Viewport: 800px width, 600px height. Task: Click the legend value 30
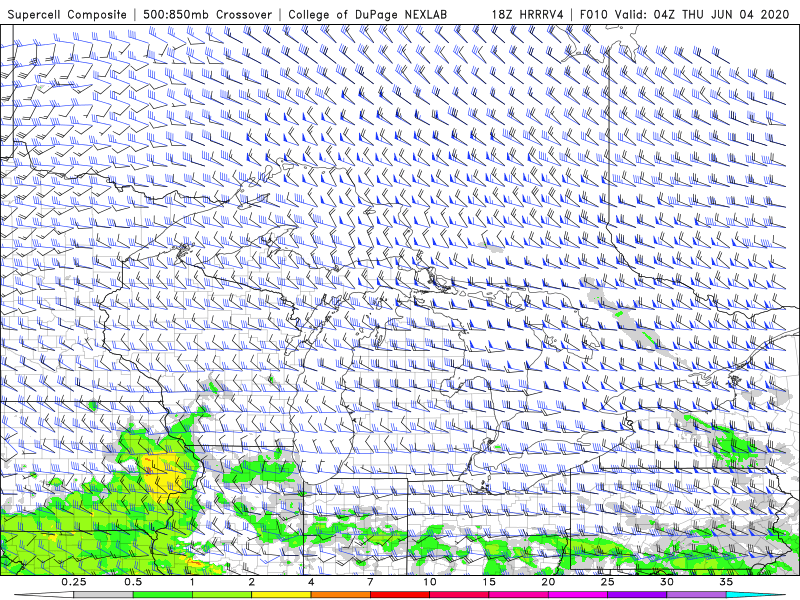pyautogui.click(x=666, y=582)
